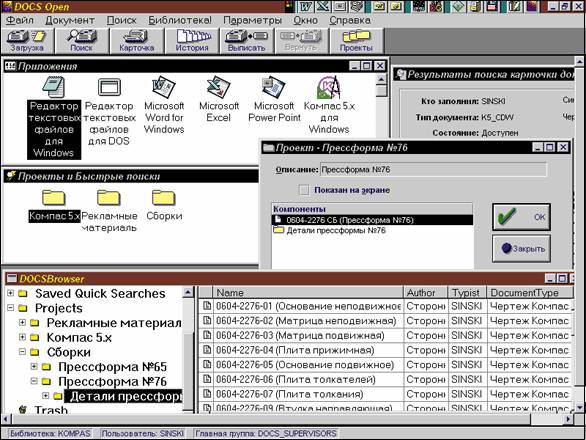
Task: Click the DocumentType column header
Action: click(530, 293)
